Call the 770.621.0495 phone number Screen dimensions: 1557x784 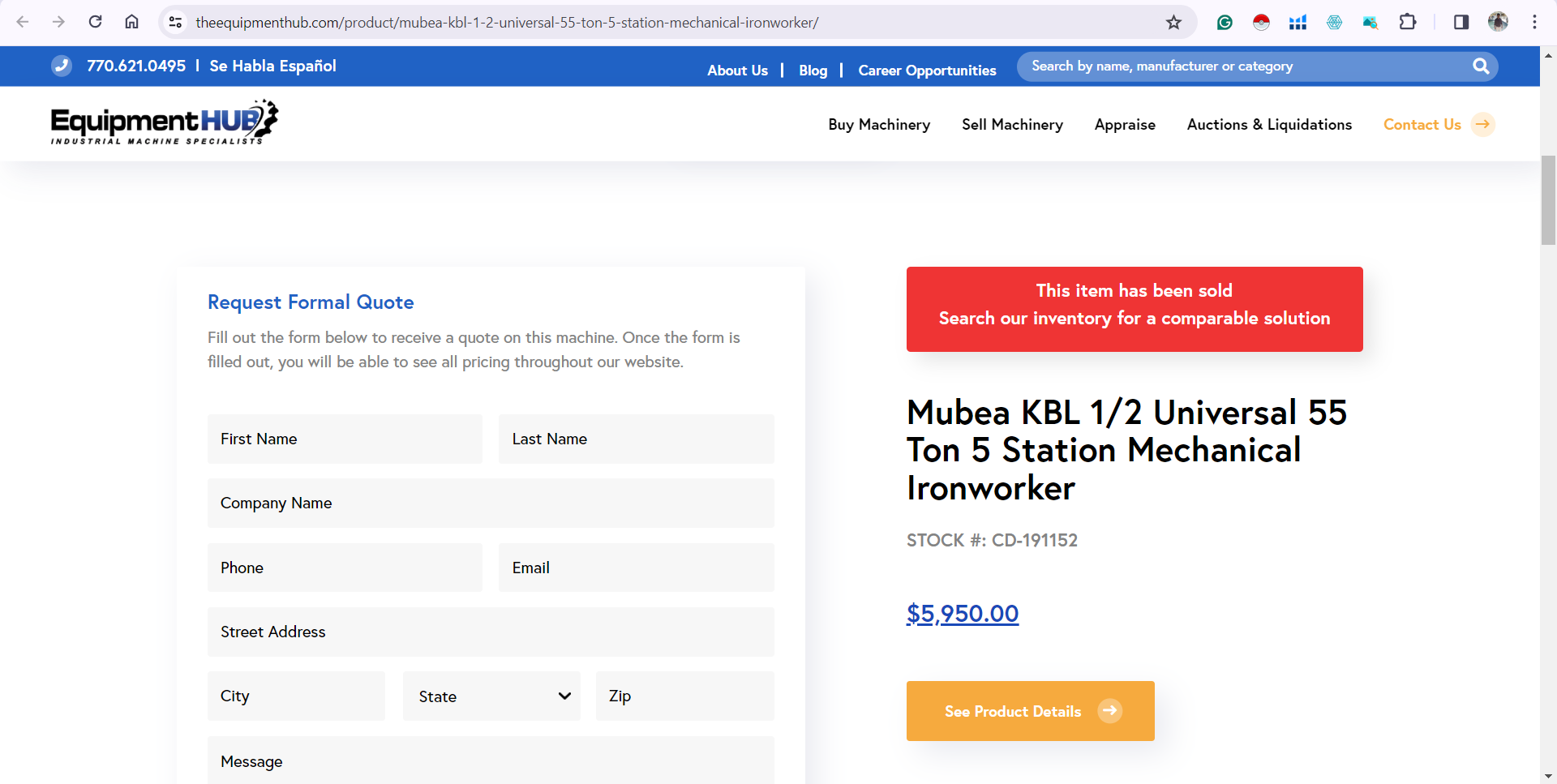coord(136,66)
